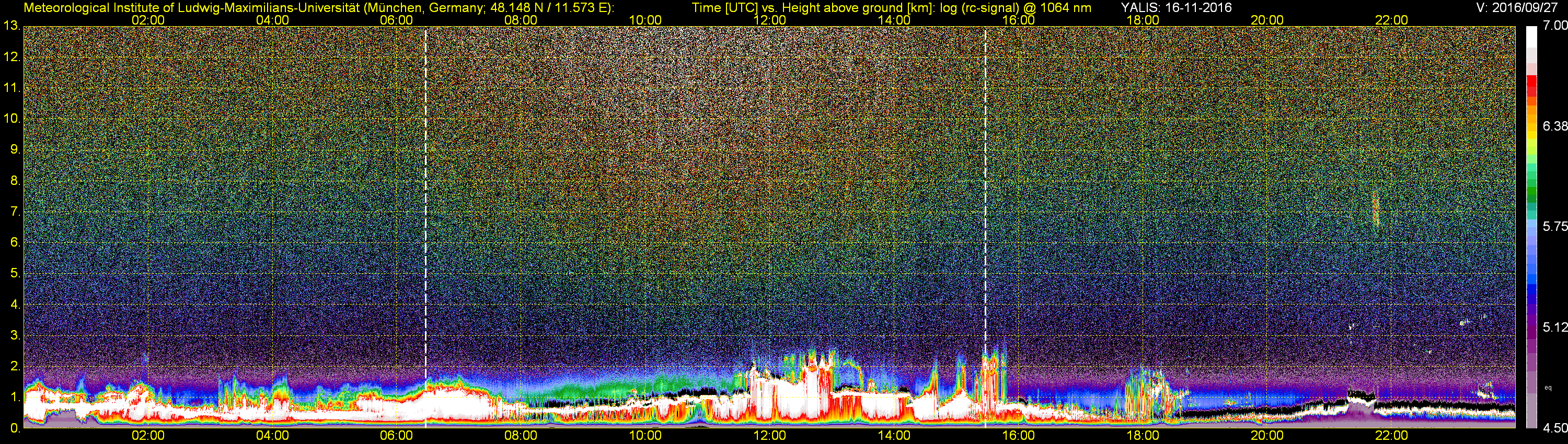Image resolution: width=1568 pixels, height=444 pixels.
Task: Click the 12:00 label on the bottom time axis
Action: pyautogui.click(x=769, y=436)
